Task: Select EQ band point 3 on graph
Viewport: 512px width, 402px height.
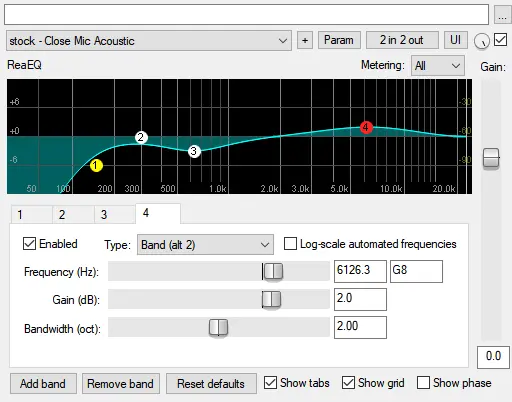Action: click(x=194, y=151)
